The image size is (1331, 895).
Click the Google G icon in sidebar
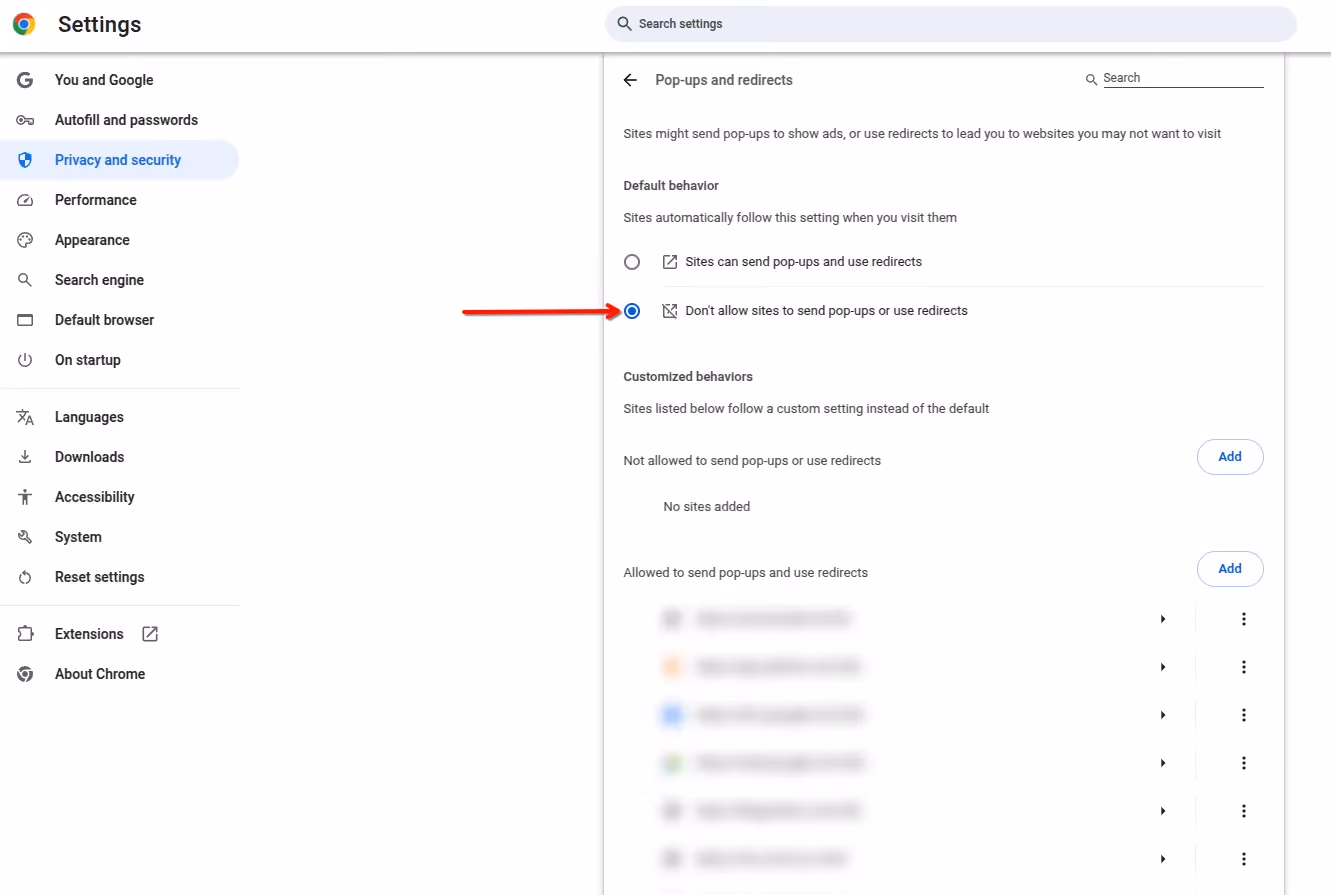click(25, 80)
